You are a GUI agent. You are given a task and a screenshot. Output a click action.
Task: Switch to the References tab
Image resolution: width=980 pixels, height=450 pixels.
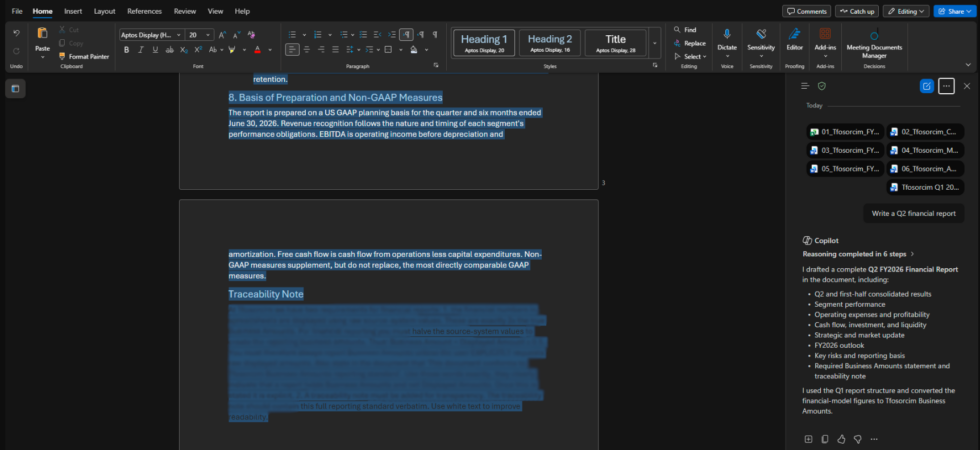[x=144, y=11]
